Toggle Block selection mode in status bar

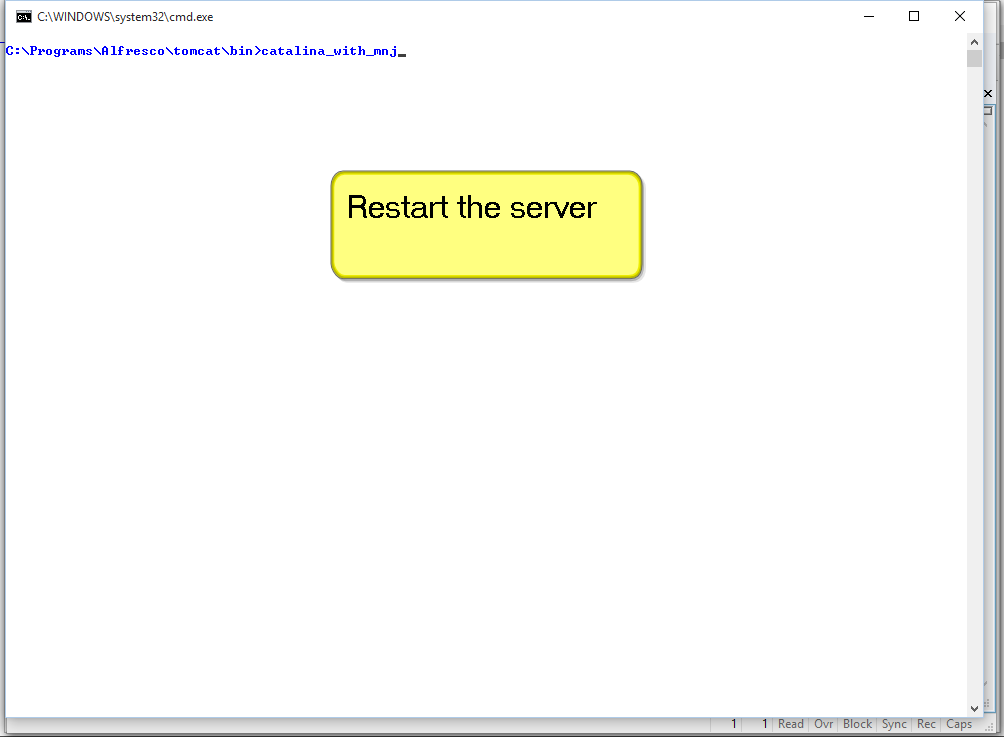pyautogui.click(x=857, y=724)
